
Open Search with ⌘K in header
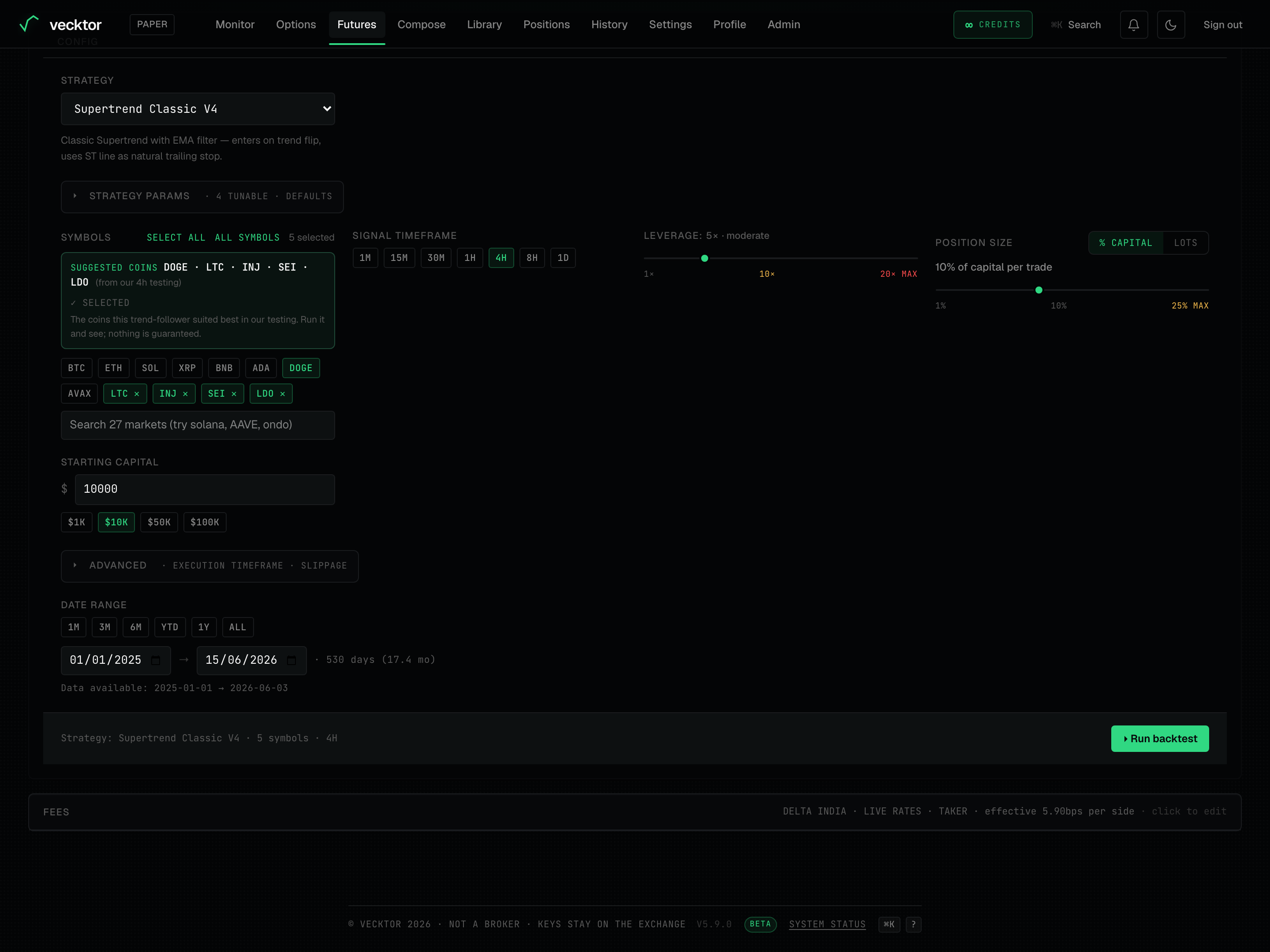[1076, 25]
